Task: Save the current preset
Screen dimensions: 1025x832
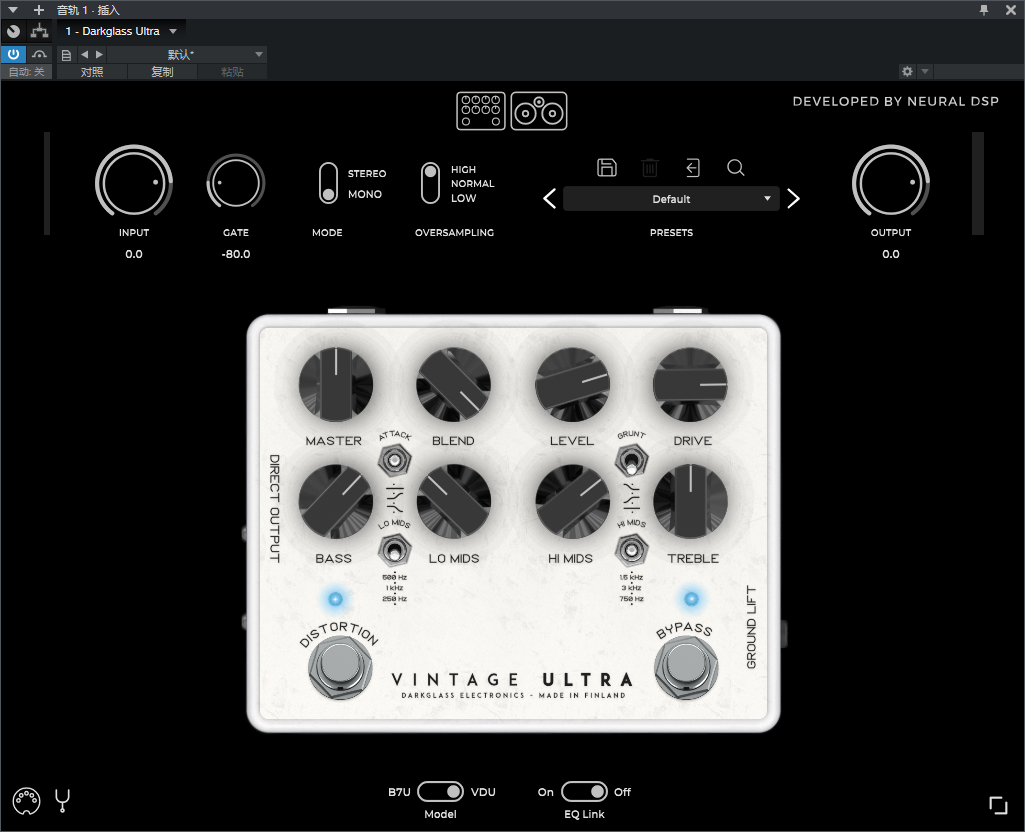Action: (x=607, y=168)
